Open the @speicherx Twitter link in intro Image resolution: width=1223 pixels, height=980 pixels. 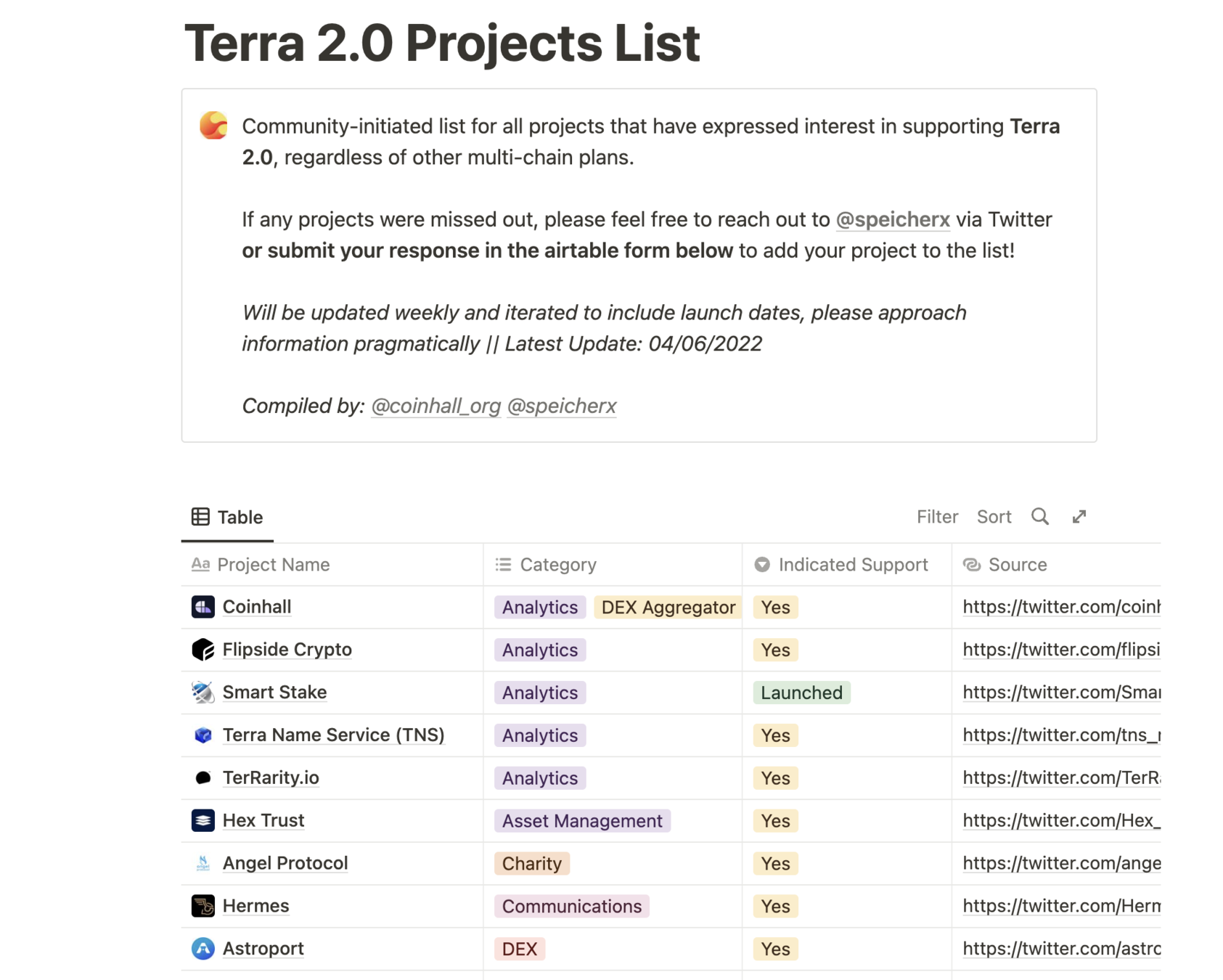coord(893,219)
